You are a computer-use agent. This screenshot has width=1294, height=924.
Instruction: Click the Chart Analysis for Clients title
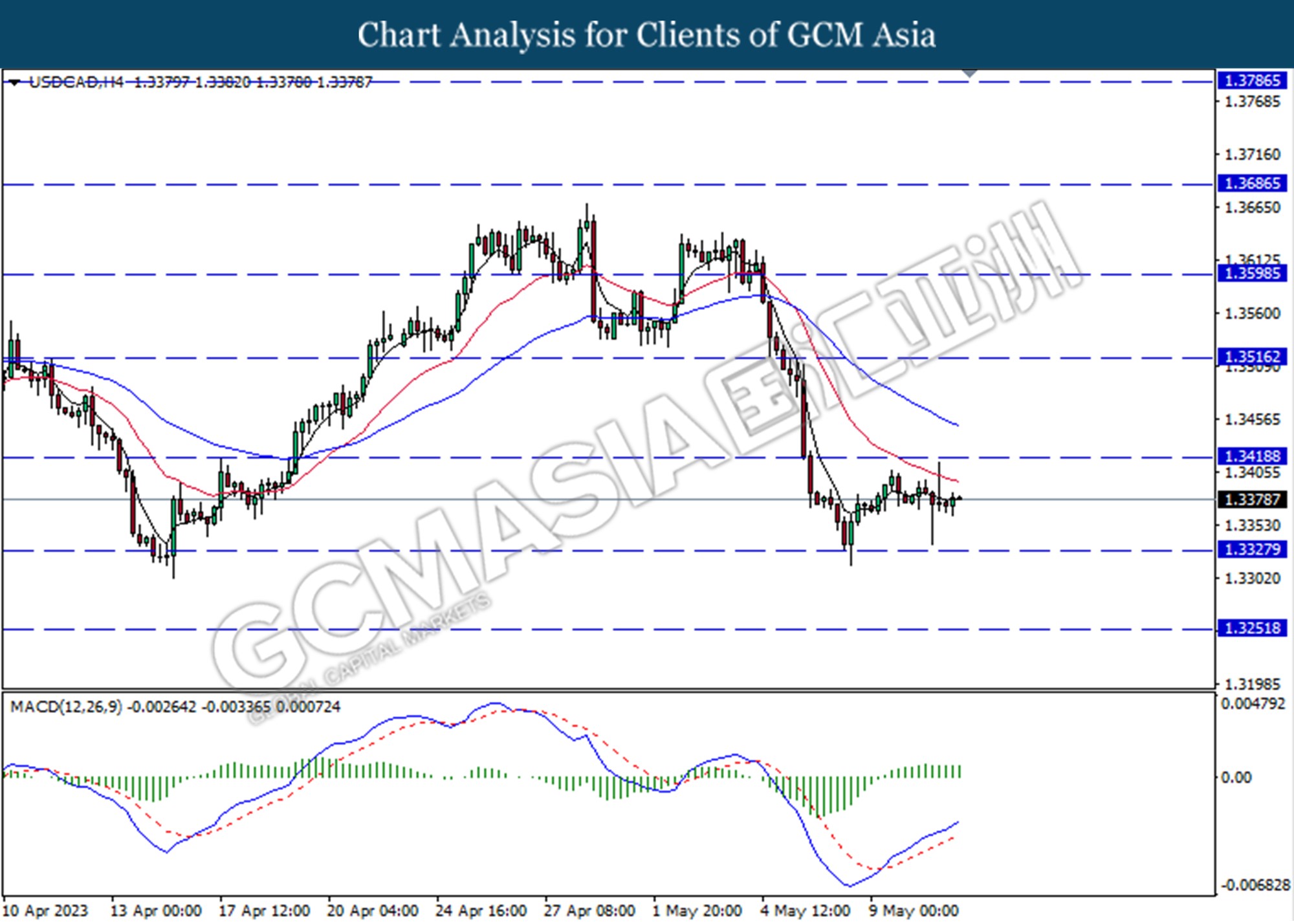pos(647,35)
